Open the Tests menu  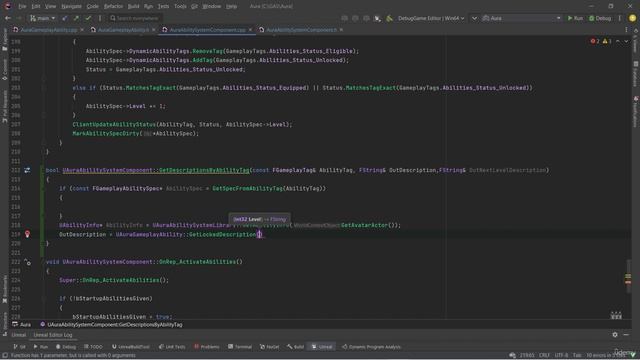pyautogui.click(x=163, y=7)
